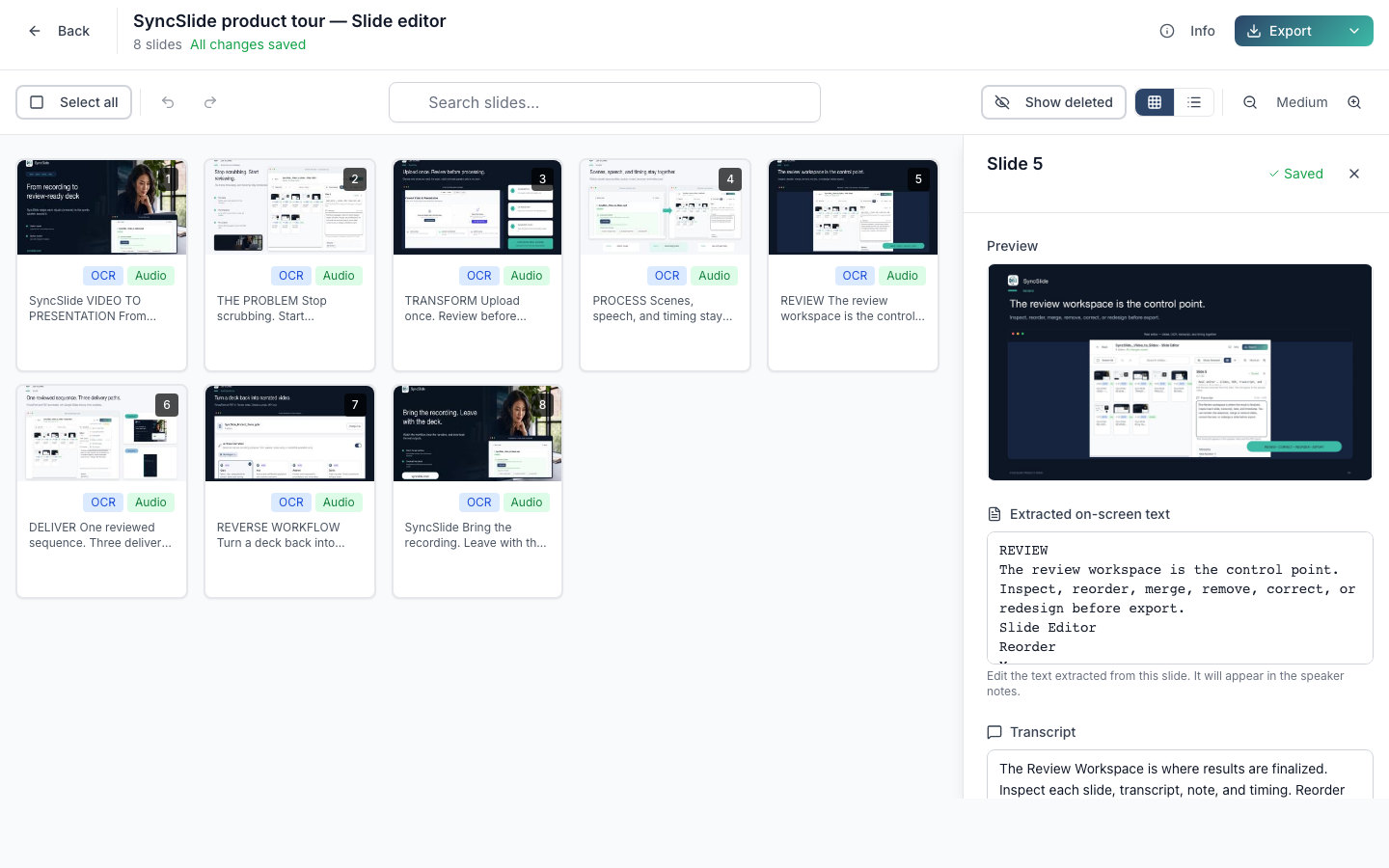
Task: Select the slide 3 TRANSFORM thumbnail
Action: pyautogui.click(x=477, y=207)
